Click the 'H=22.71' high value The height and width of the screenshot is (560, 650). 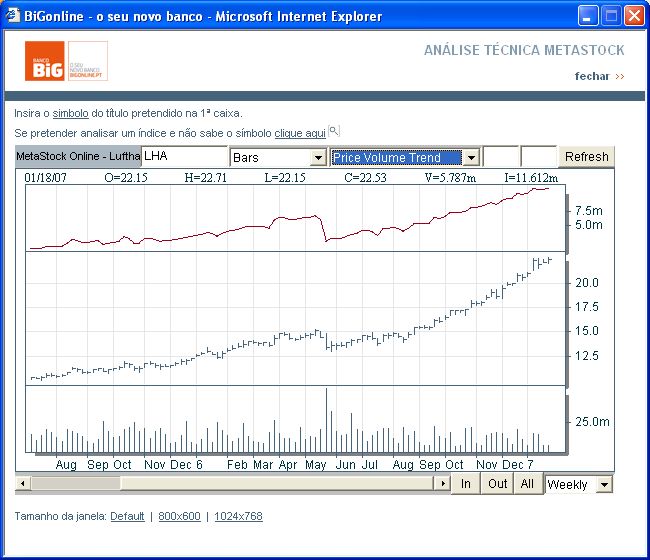[206, 178]
